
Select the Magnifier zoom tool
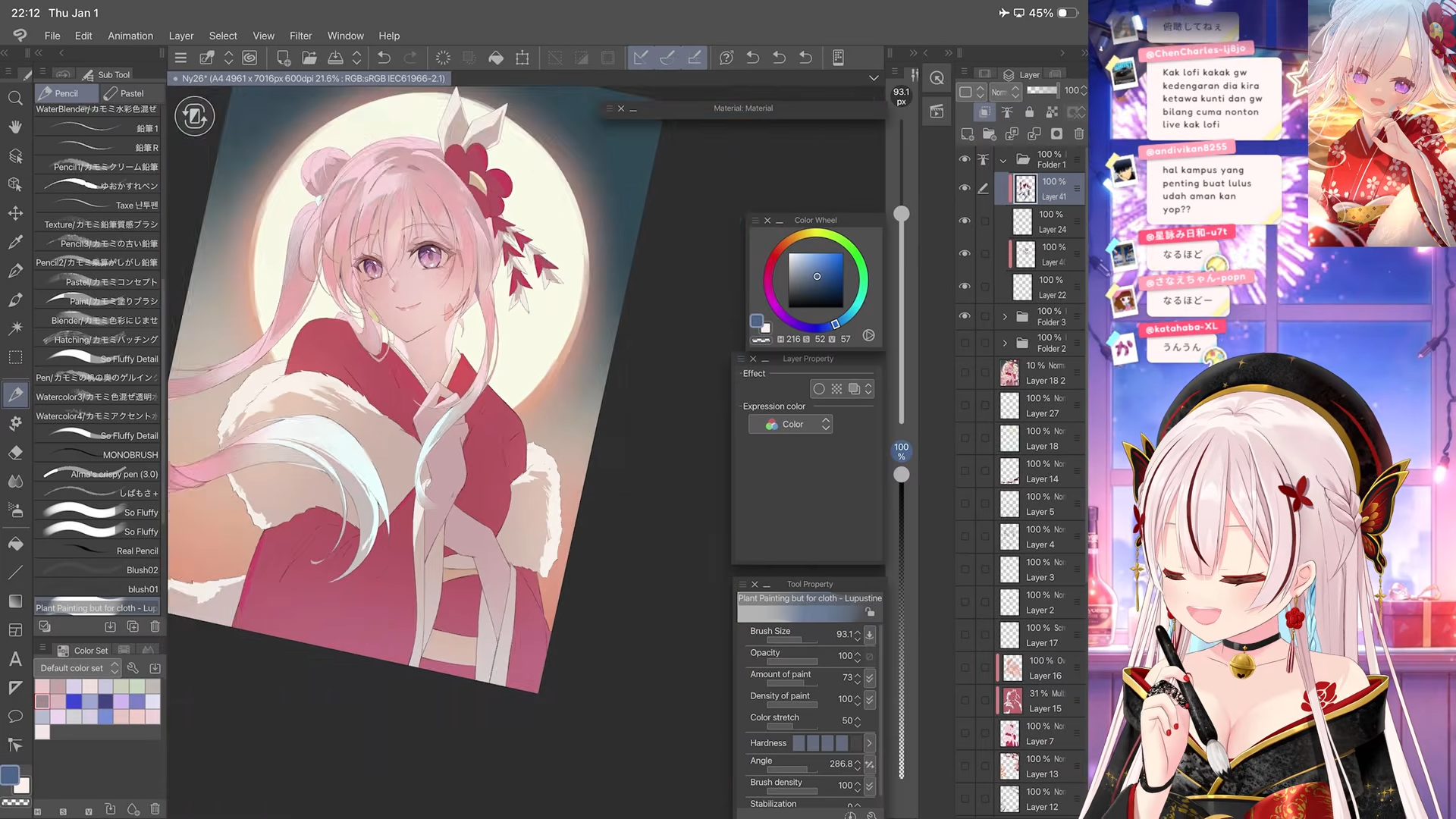(x=15, y=99)
